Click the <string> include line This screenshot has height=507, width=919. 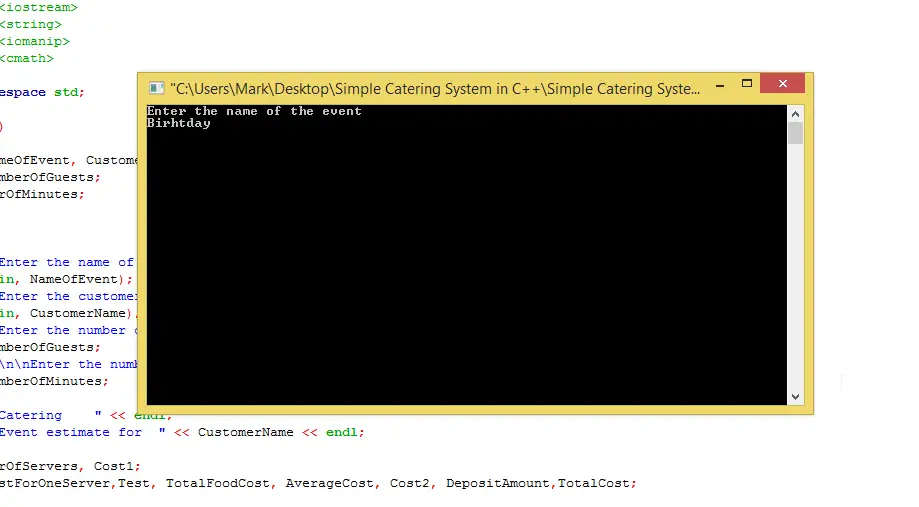click(x=30, y=24)
